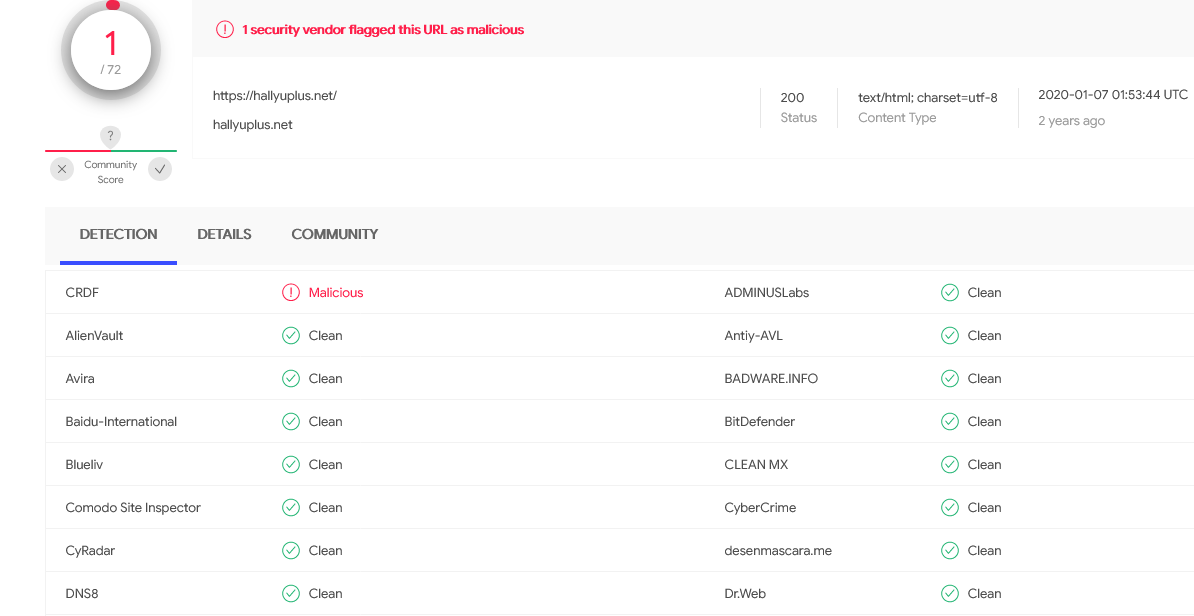Click the BitDefender vendor name
The height and width of the screenshot is (616, 1194).
[760, 422]
